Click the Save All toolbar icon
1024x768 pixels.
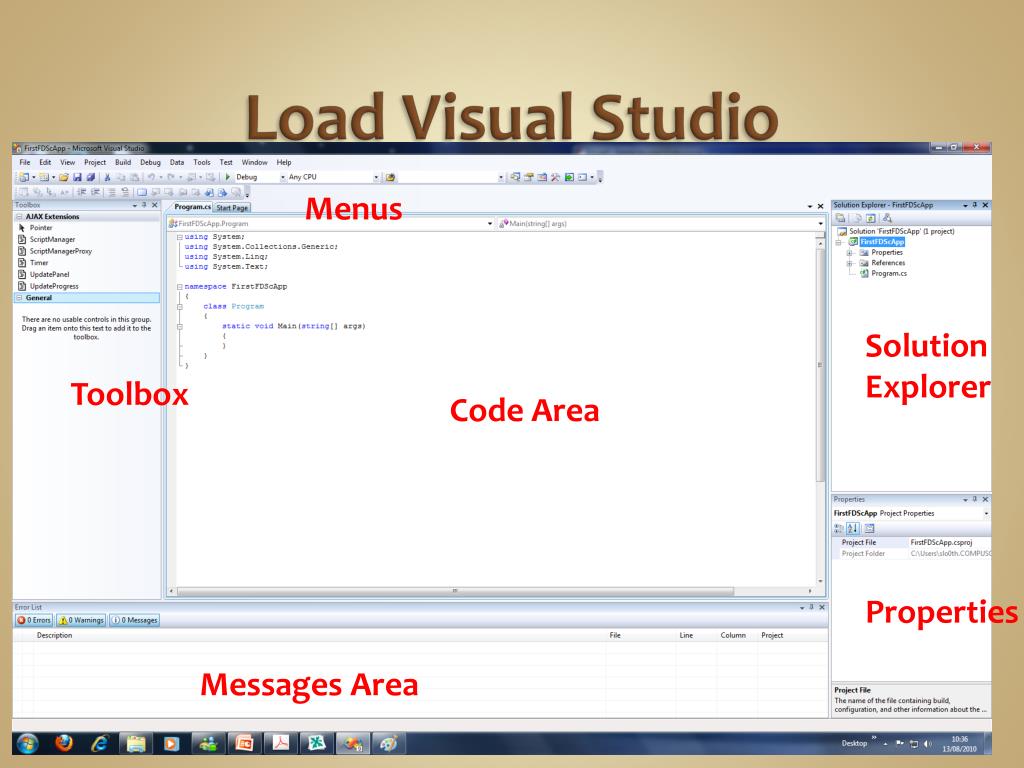click(x=91, y=177)
